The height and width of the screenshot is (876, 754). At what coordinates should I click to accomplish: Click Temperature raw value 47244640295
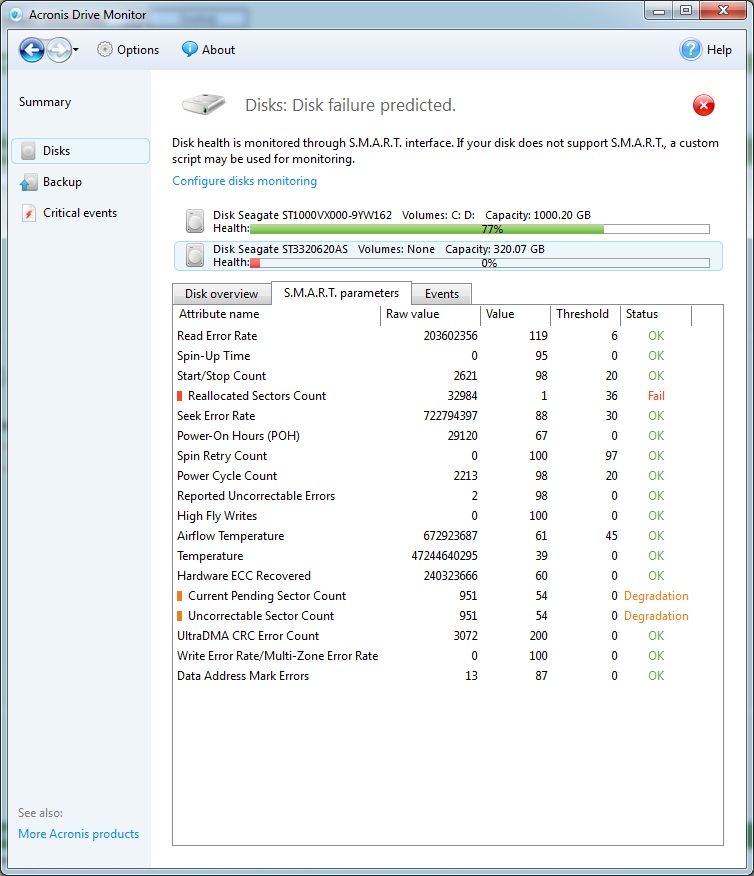(x=445, y=556)
